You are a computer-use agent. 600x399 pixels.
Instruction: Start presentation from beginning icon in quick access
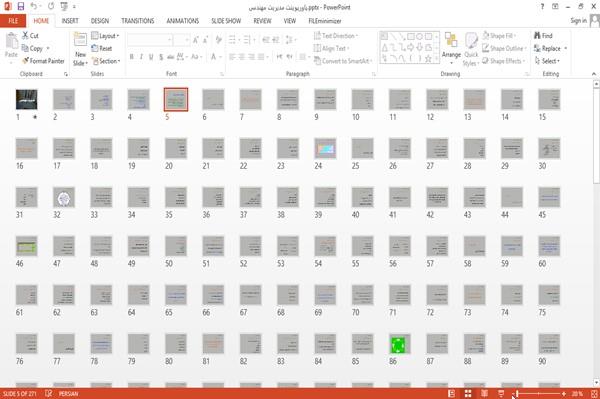pos(64,7)
